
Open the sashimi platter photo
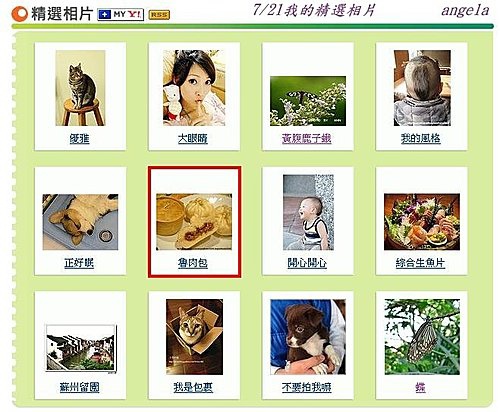(422, 222)
